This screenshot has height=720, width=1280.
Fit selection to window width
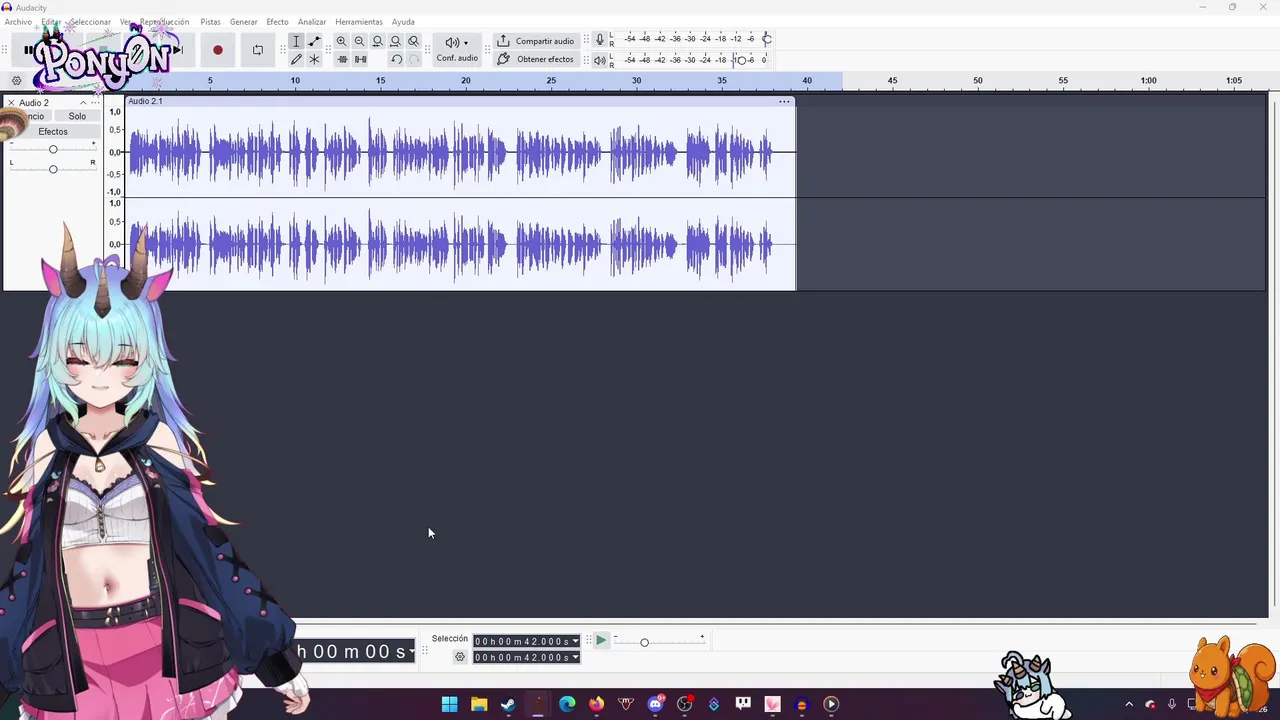click(378, 41)
